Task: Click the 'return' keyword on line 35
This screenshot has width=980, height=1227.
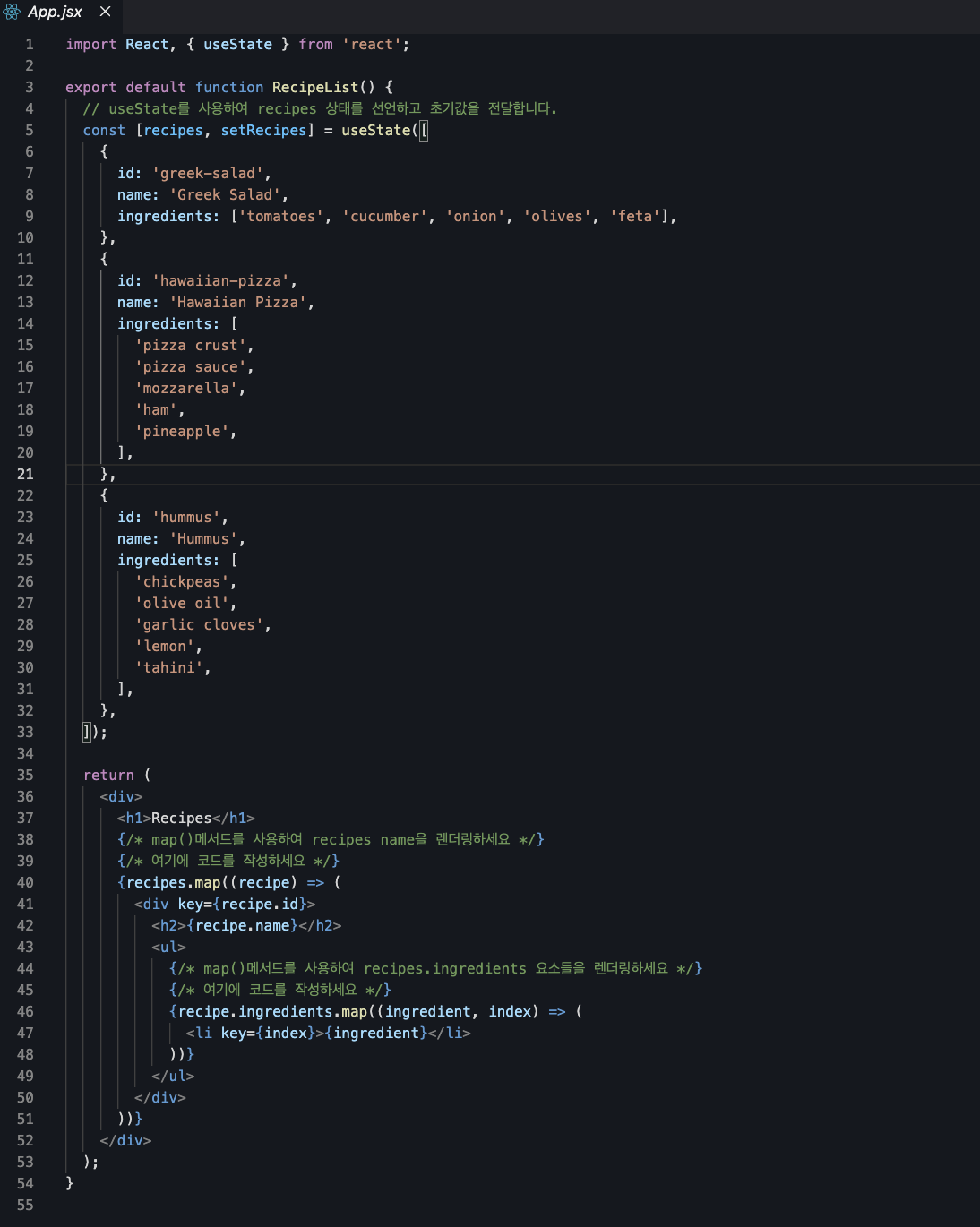Action: pyautogui.click(x=108, y=775)
